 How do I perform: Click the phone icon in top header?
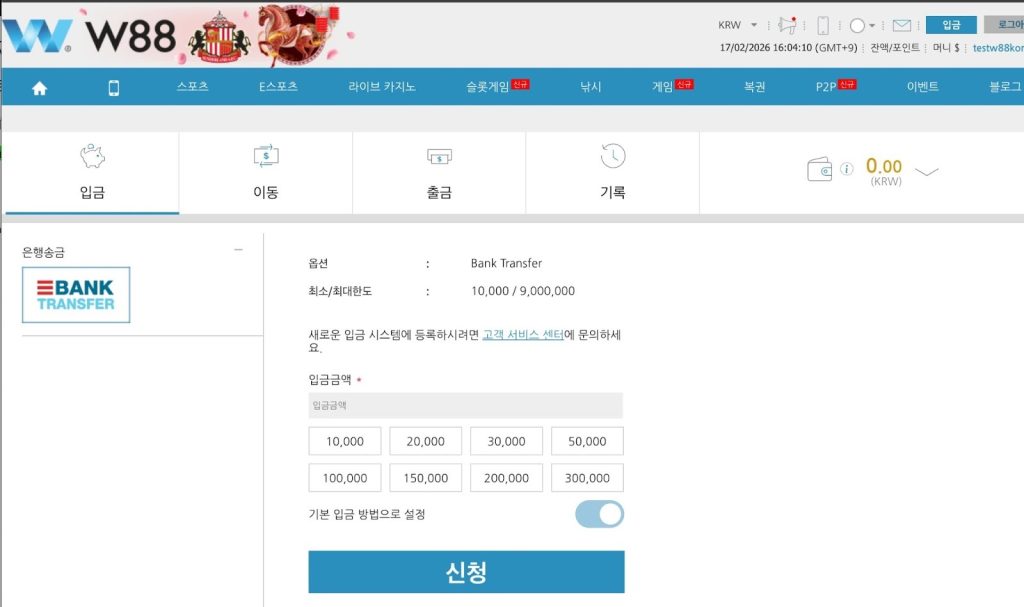pos(823,25)
